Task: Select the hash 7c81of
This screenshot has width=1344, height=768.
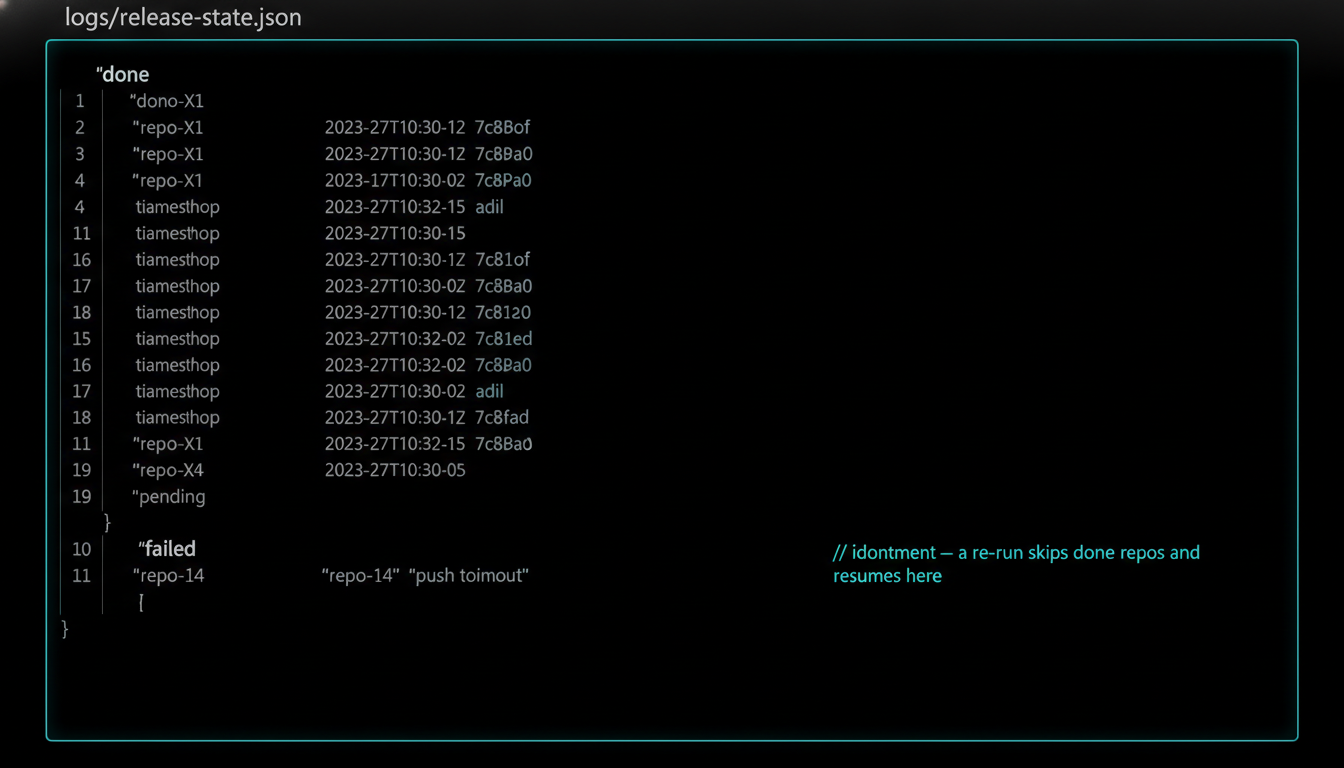Action: coord(502,260)
